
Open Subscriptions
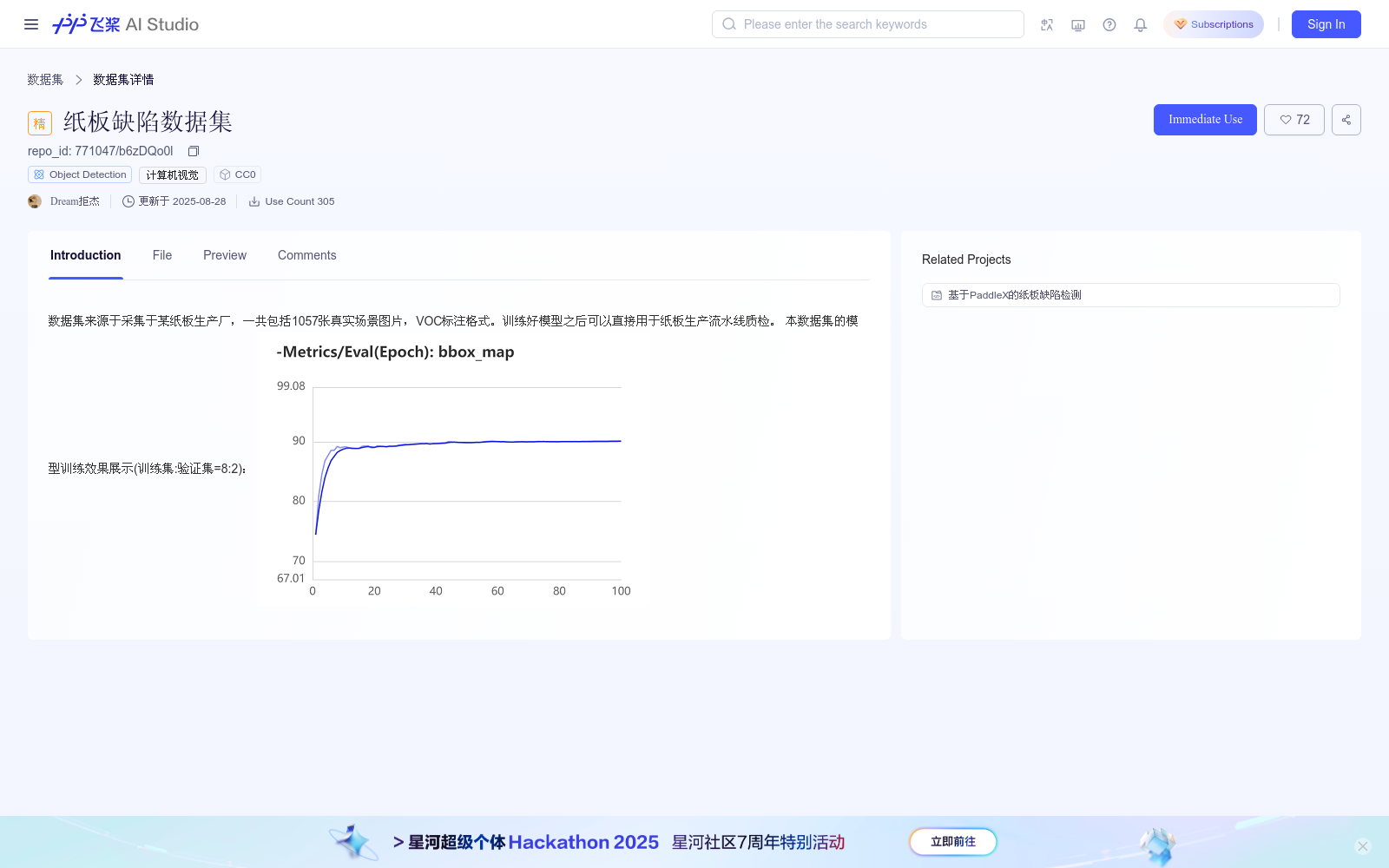[x=1214, y=24]
